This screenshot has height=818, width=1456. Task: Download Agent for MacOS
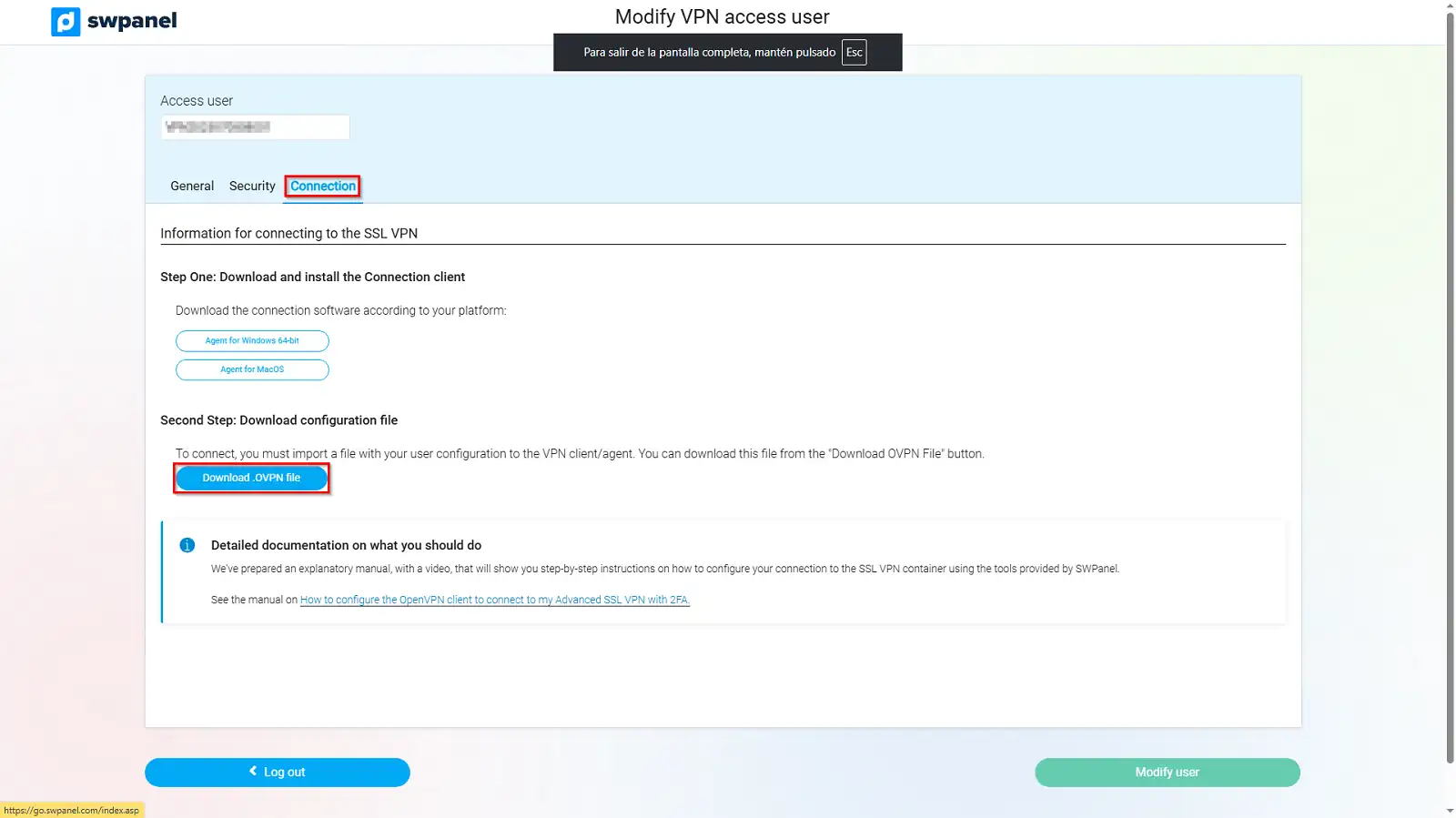[252, 369]
